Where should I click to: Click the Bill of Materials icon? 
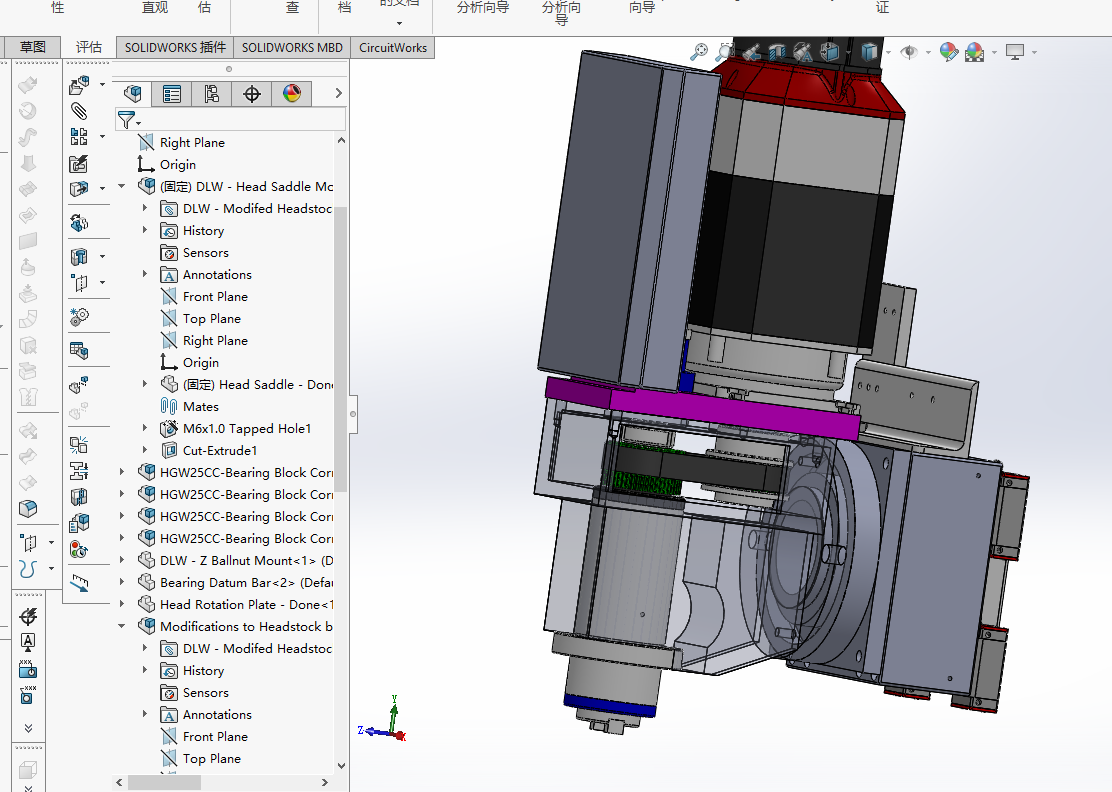[x=79, y=350]
